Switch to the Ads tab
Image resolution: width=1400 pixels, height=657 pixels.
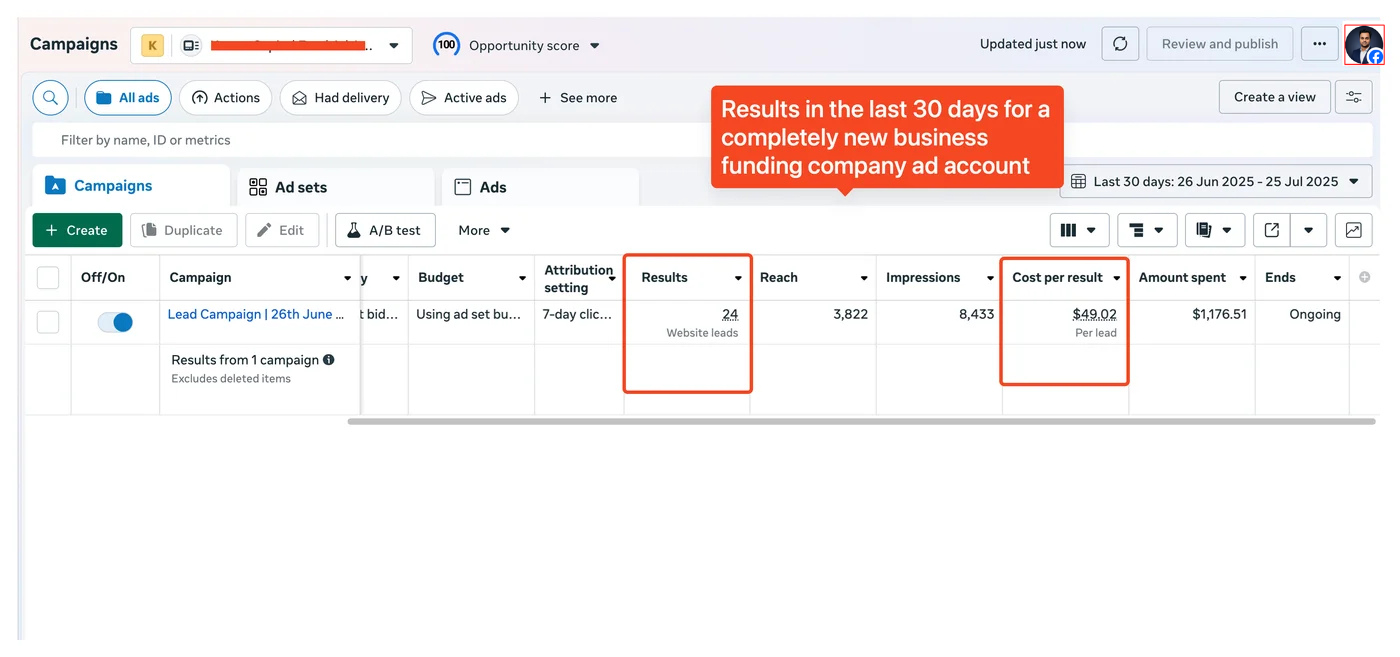point(540,187)
